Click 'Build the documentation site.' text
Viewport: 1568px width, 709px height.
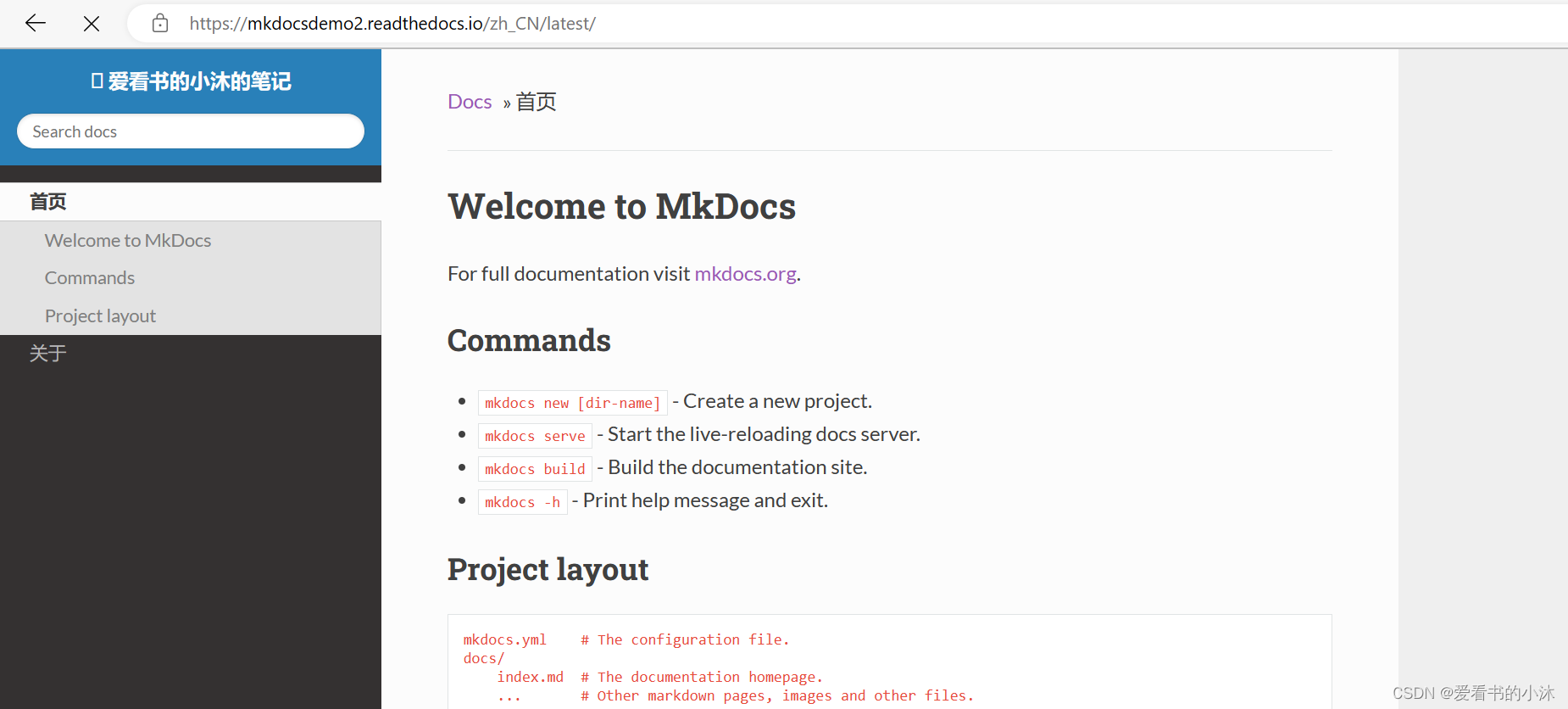pos(737,467)
